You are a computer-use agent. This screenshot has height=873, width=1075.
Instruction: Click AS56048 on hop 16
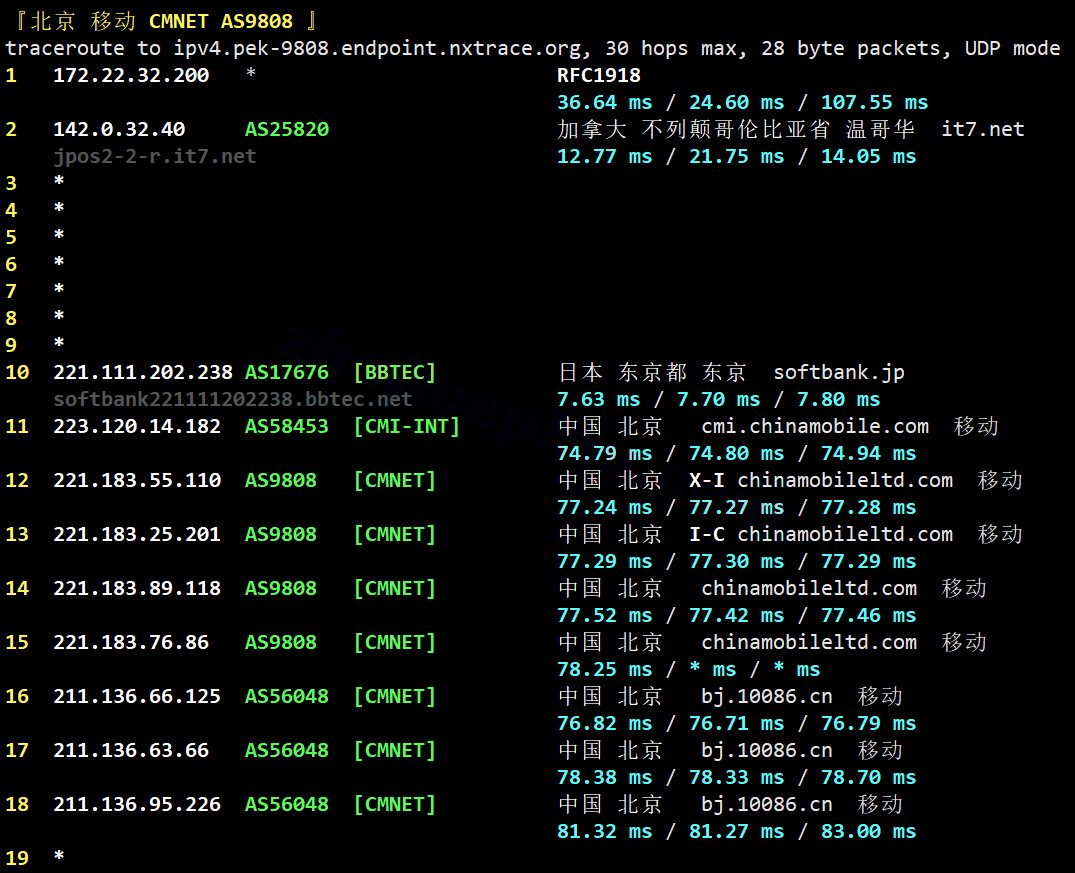pos(287,696)
